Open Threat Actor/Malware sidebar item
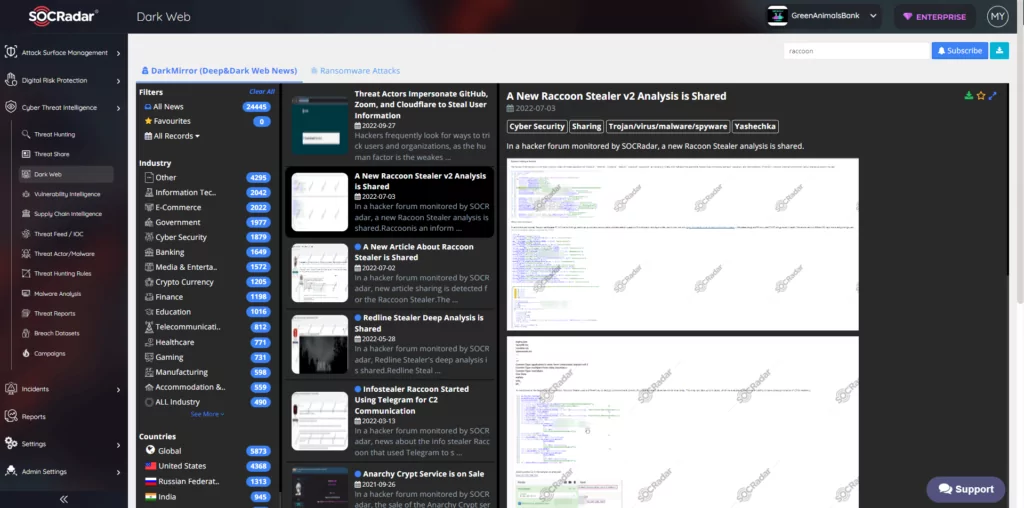The height and width of the screenshot is (508, 1024). 64,253
